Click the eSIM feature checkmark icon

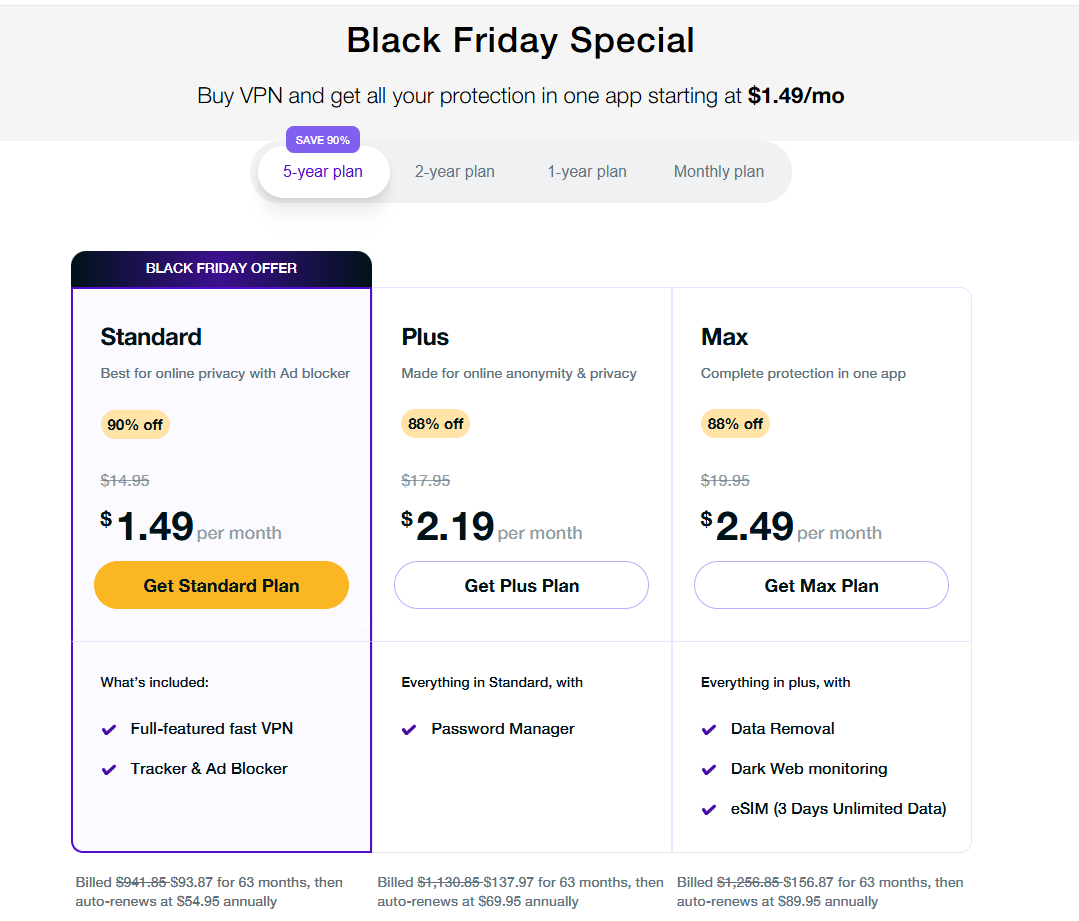709,810
